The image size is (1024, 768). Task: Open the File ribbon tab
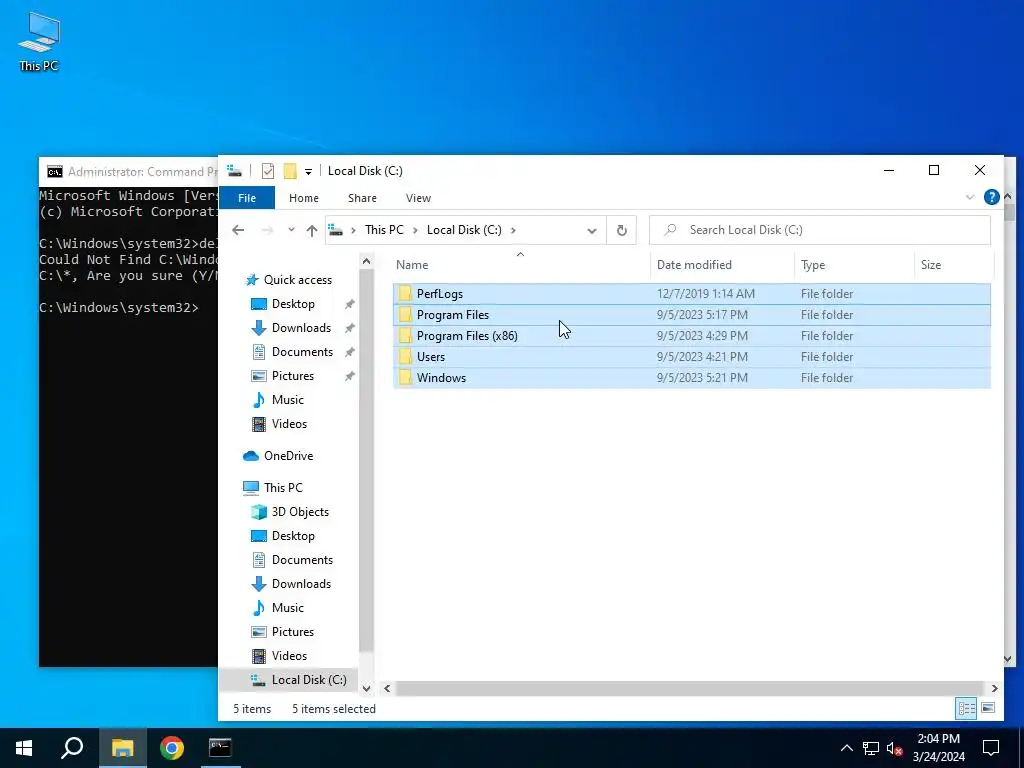pos(247,198)
